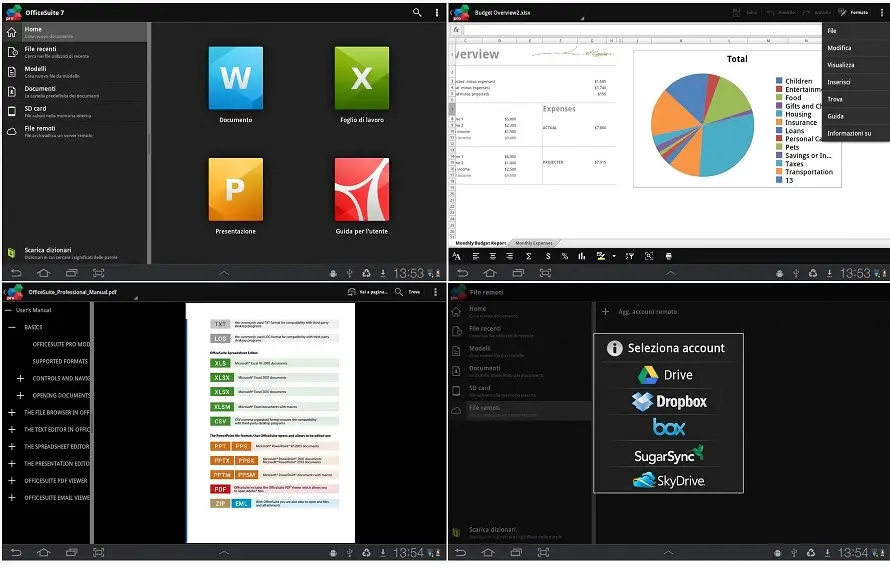Click Agg. account remoto plus button

click(605, 312)
